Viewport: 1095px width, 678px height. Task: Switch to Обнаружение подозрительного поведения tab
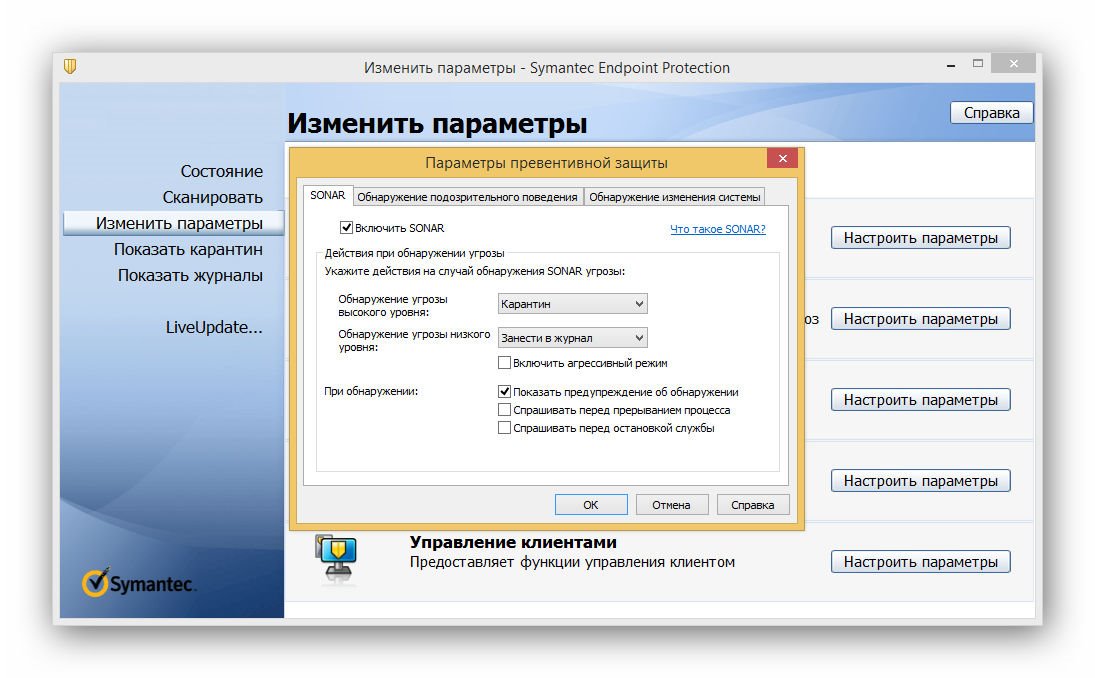[467, 197]
